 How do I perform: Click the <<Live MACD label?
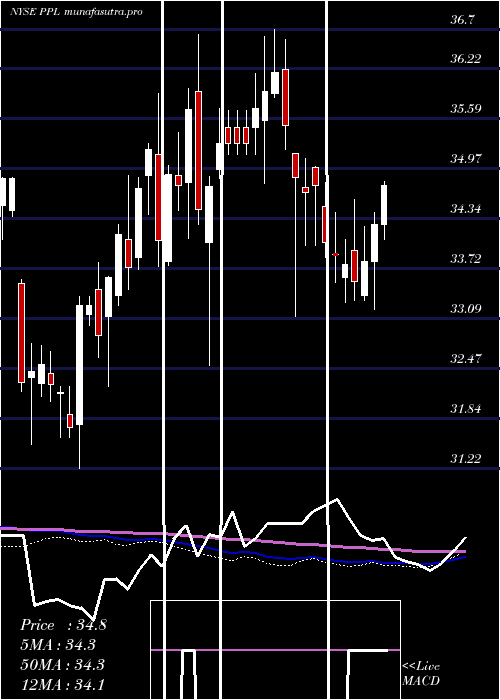click(x=421, y=674)
